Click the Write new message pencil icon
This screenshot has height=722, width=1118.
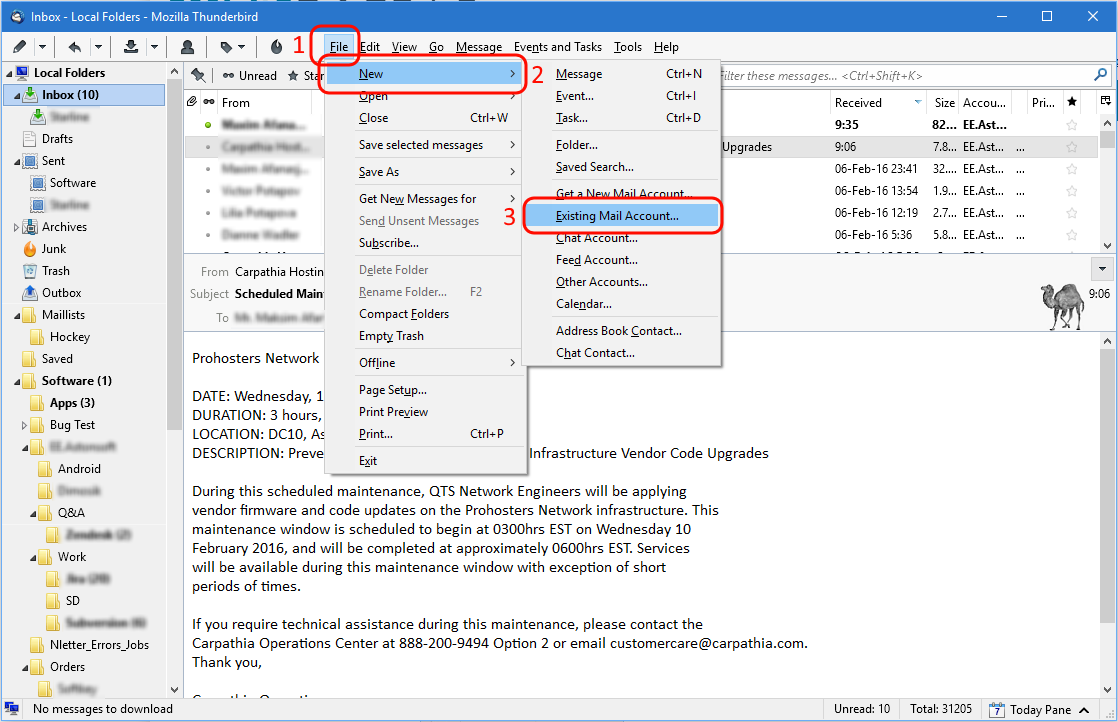(19, 47)
